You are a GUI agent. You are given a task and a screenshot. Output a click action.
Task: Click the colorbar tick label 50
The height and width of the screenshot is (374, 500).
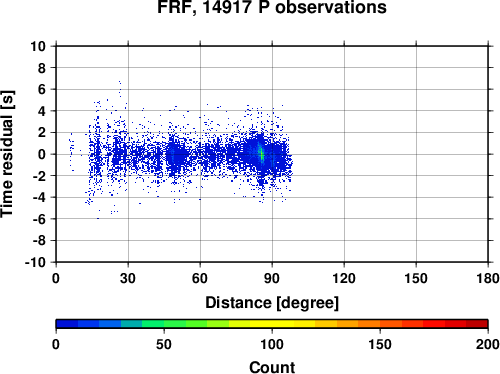[x=164, y=344]
